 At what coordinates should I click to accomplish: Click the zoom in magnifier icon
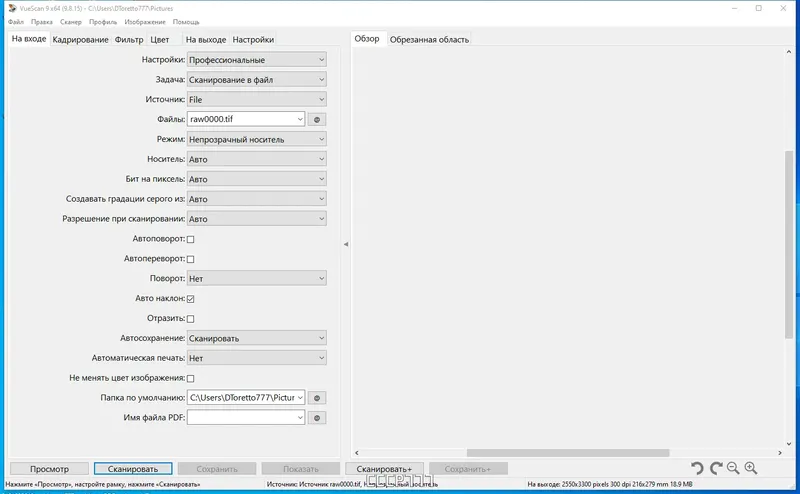coord(751,468)
